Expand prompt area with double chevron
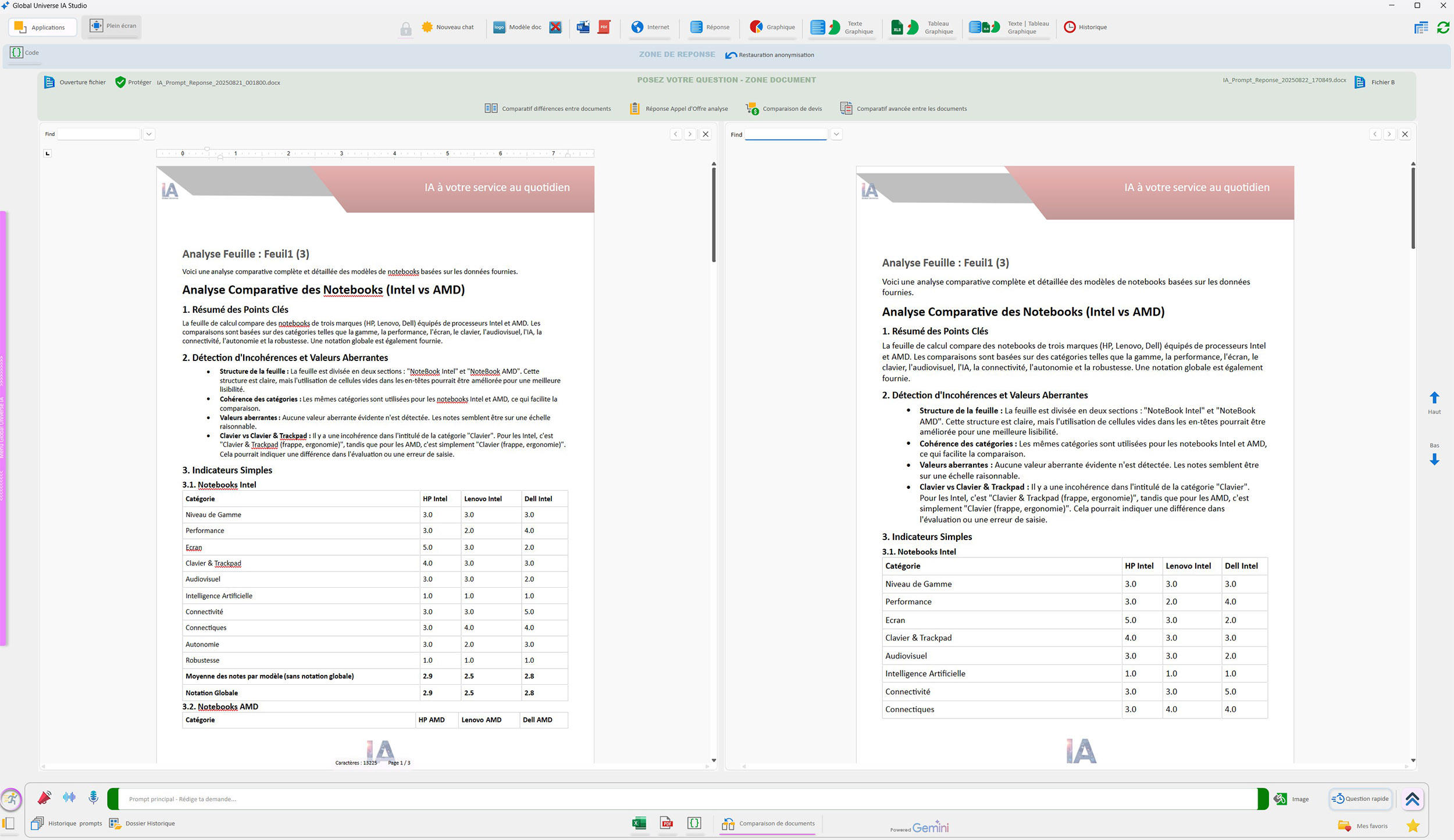Screen dimensions: 1454x840 pos(1412,799)
